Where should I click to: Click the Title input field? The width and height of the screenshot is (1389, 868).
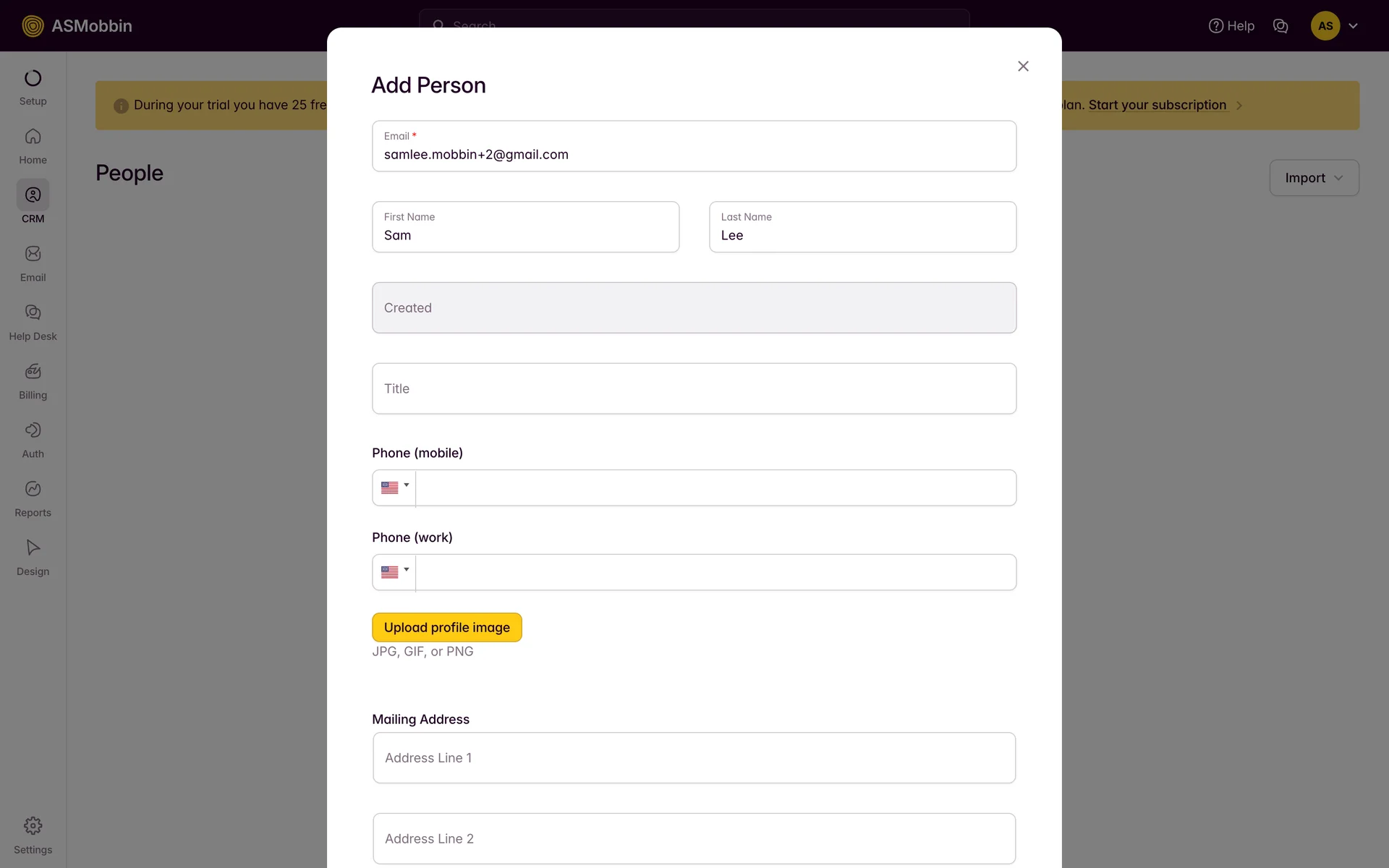tap(694, 388)
